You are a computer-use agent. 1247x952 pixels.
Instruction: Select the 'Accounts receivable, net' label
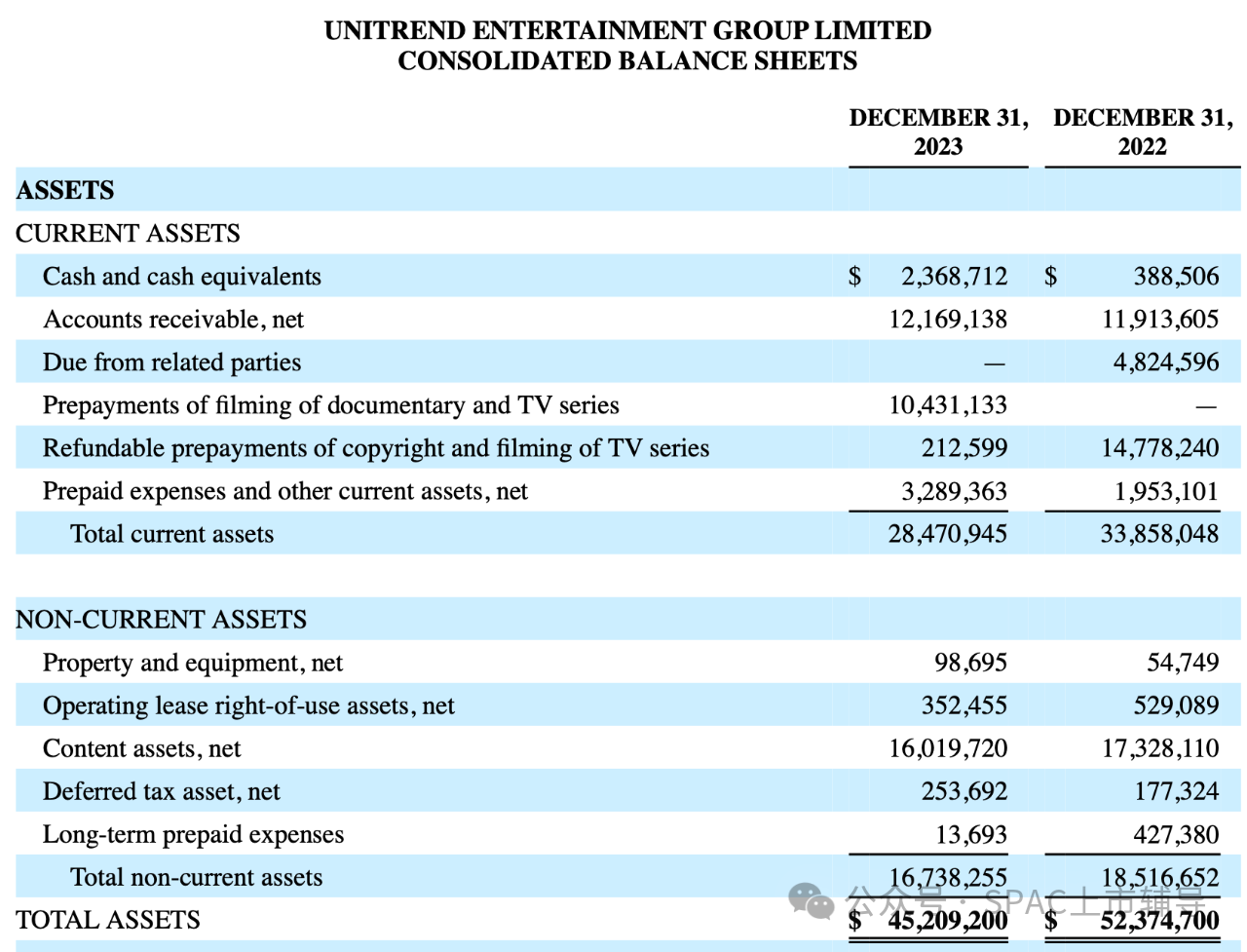(x=173, y=320)
